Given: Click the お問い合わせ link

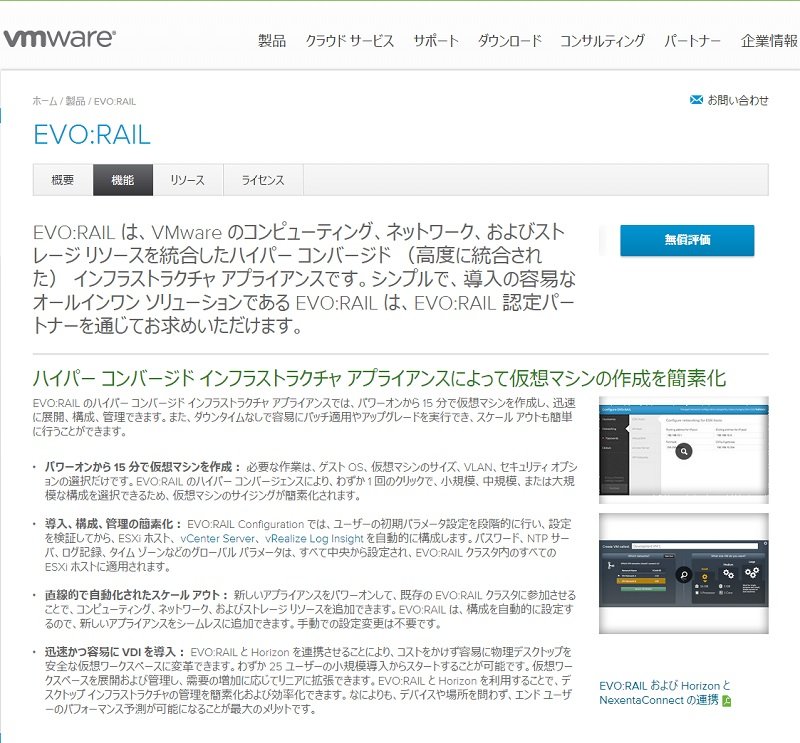Looking at the screenshot, I should click(738, 100).
